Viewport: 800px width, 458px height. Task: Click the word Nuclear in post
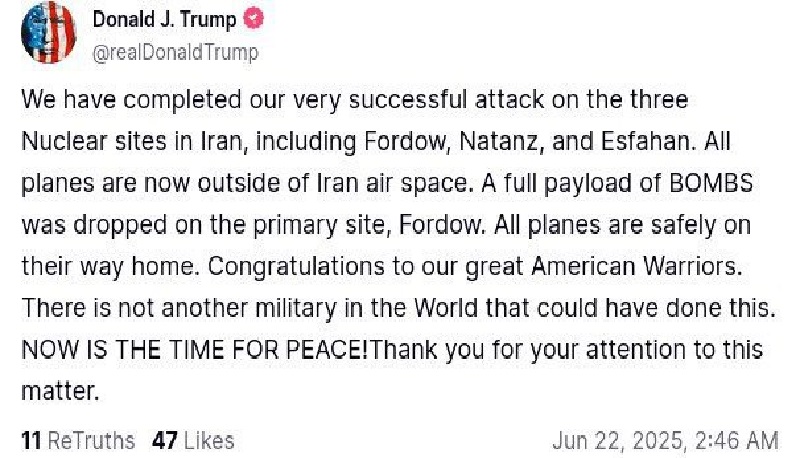pos(65,142)
